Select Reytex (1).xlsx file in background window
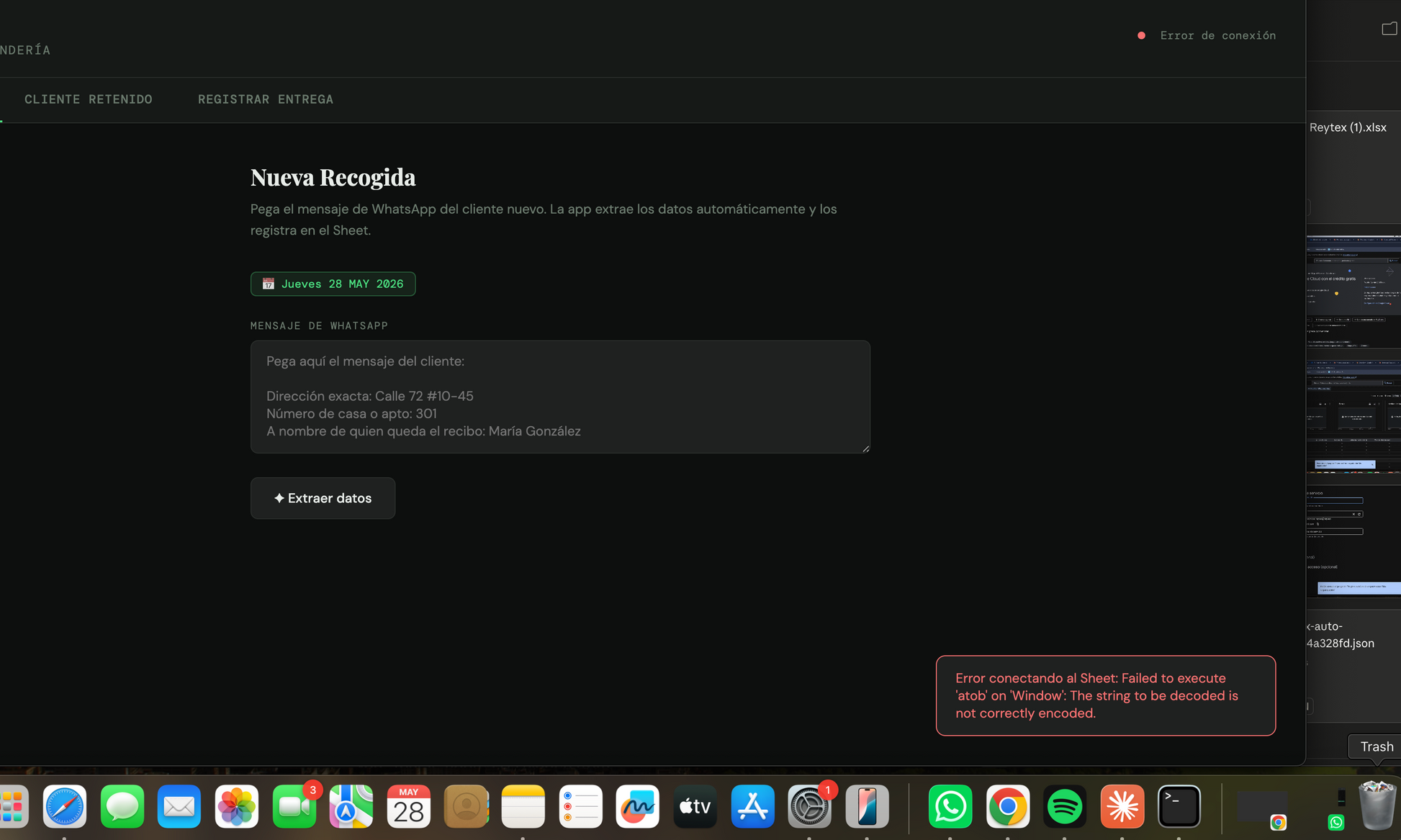Screen dimensions: 1401x840 (1348, 127)
